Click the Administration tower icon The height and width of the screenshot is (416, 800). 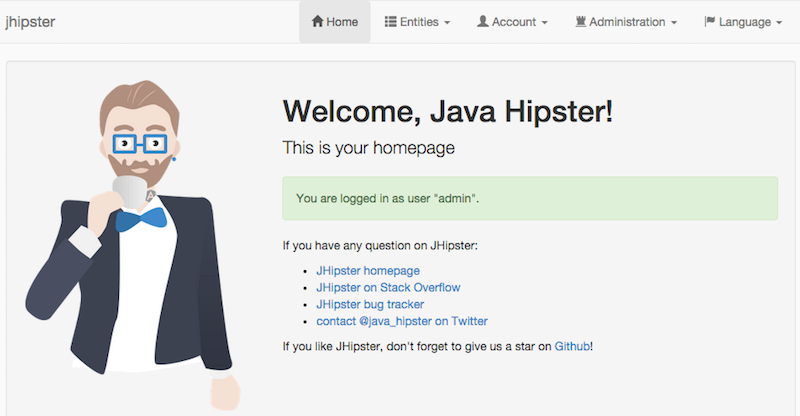coord(580,22)
